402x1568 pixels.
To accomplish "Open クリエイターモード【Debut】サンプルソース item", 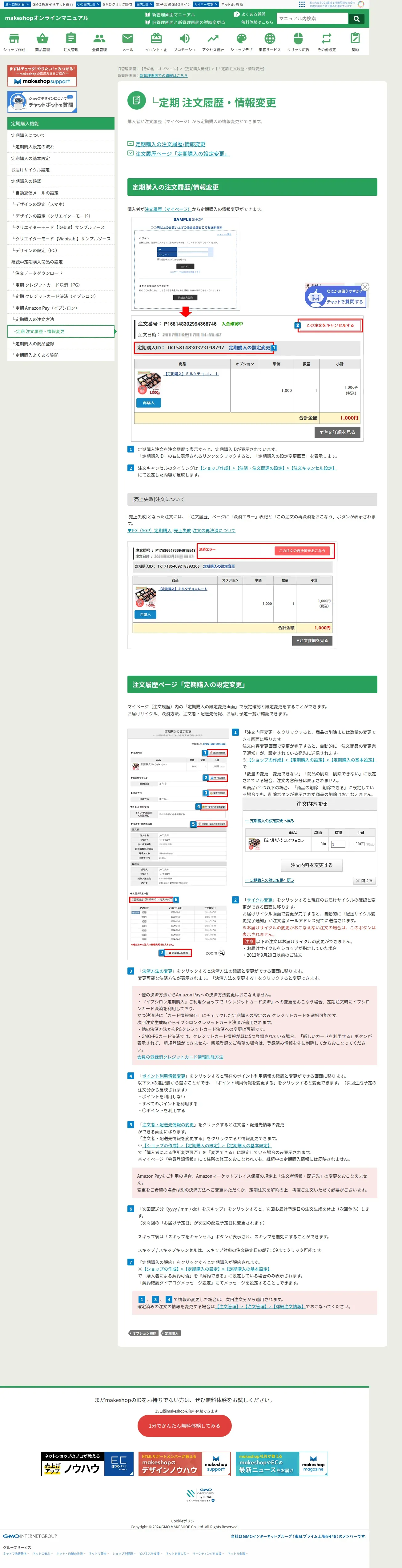I will tap(61, 227).
